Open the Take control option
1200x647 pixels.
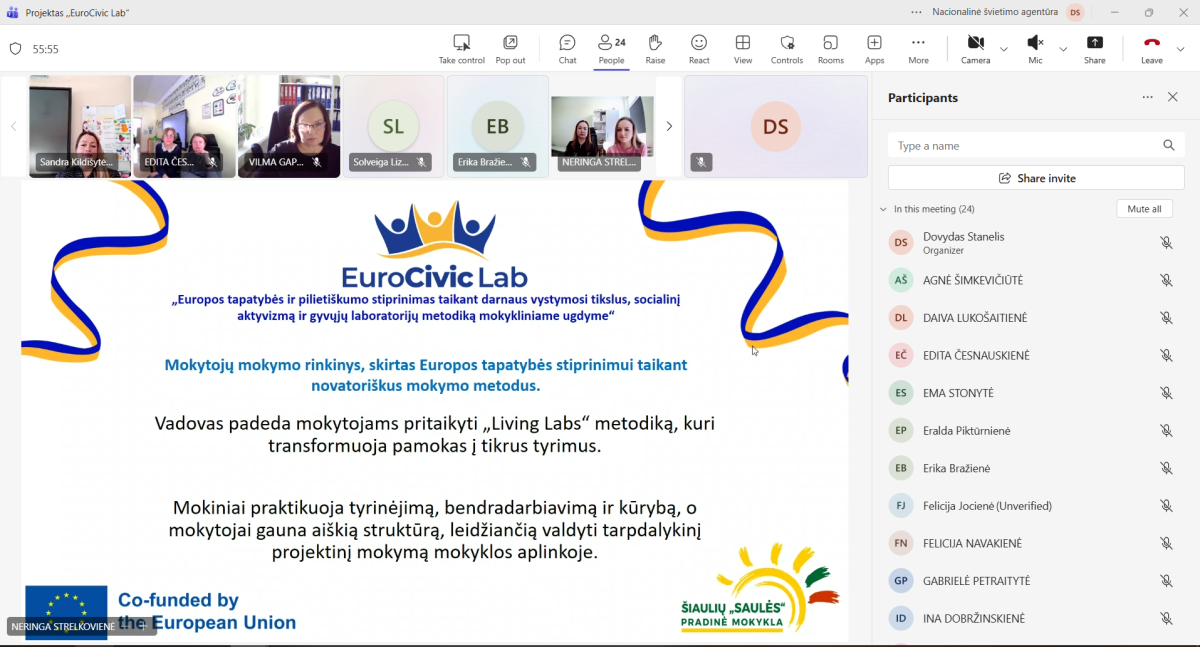coord(461,48)
